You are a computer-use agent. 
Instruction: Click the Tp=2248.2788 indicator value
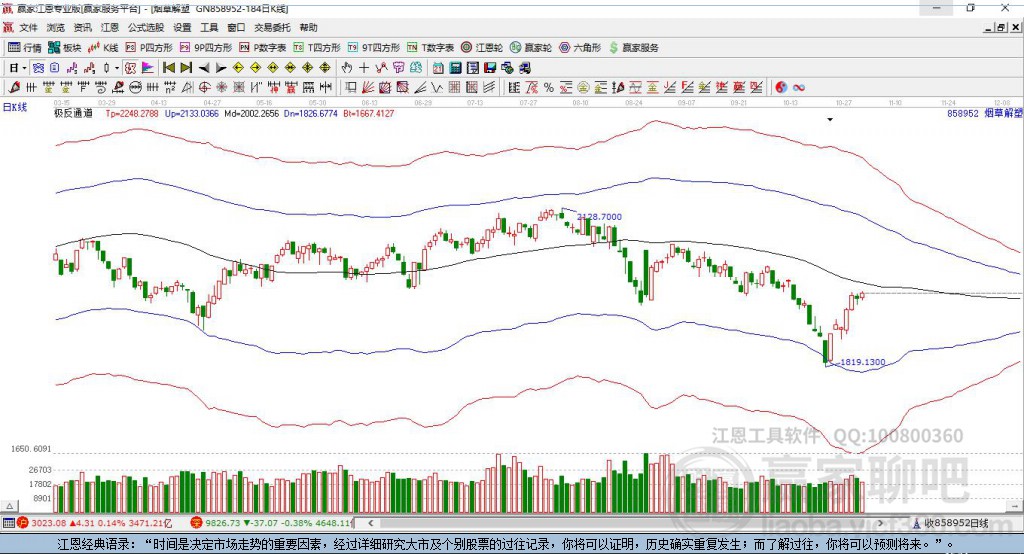tap(132, 114)
